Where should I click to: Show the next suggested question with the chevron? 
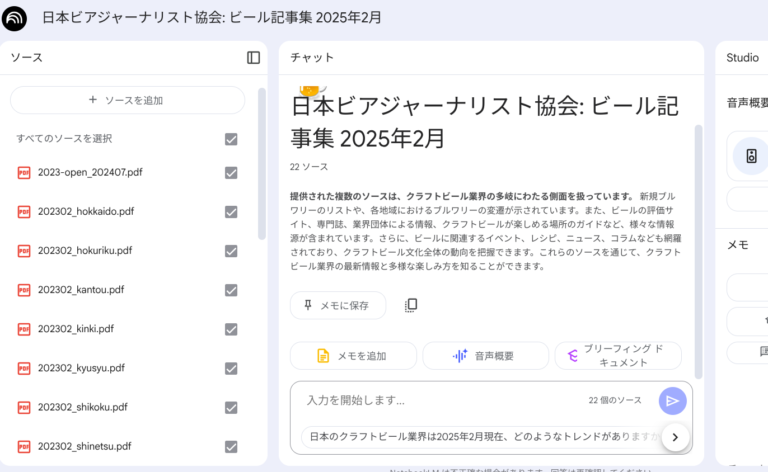(x=675, y=437)
